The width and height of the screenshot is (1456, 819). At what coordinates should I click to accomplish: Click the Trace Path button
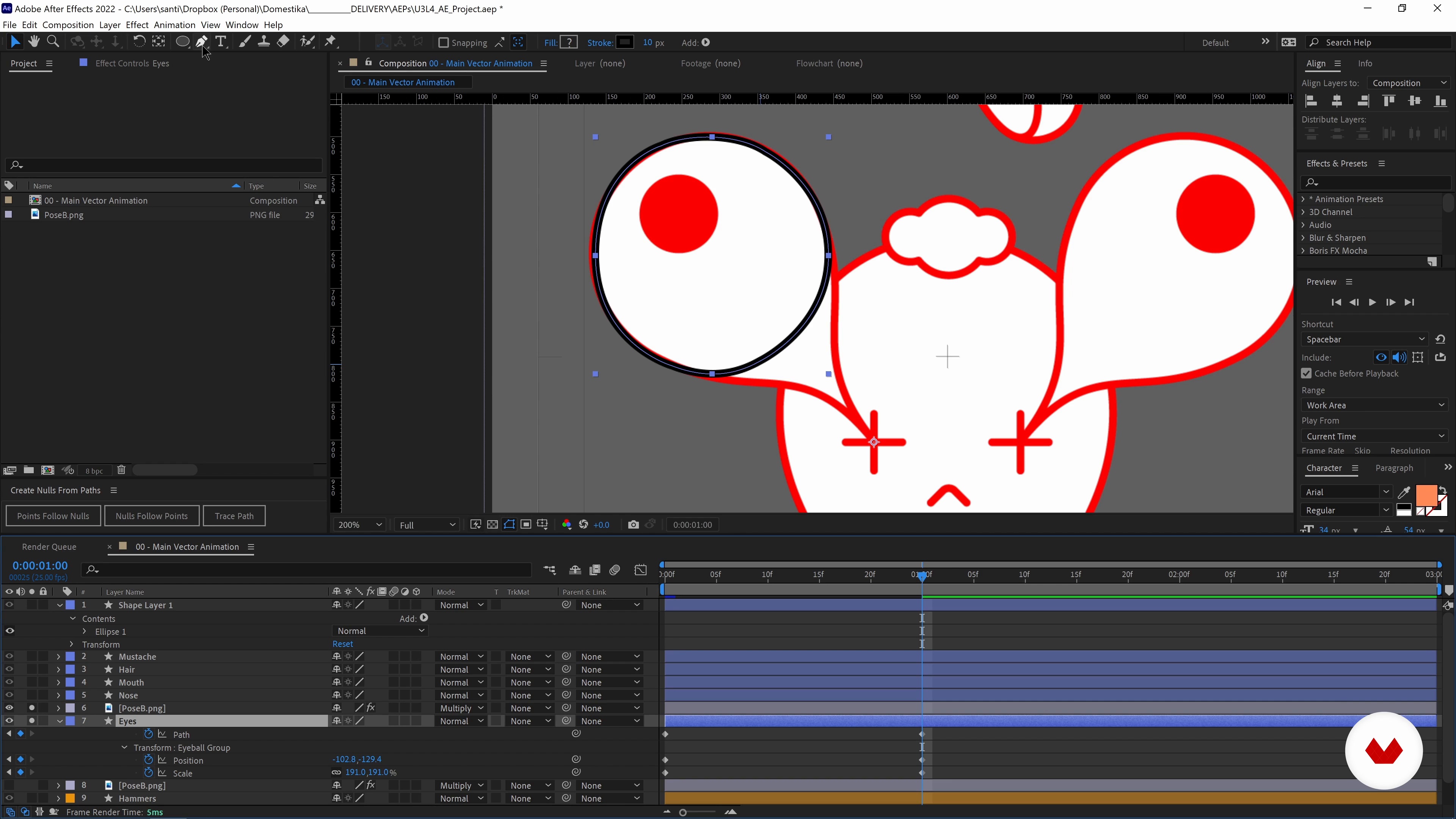click(x=234, y=516)
